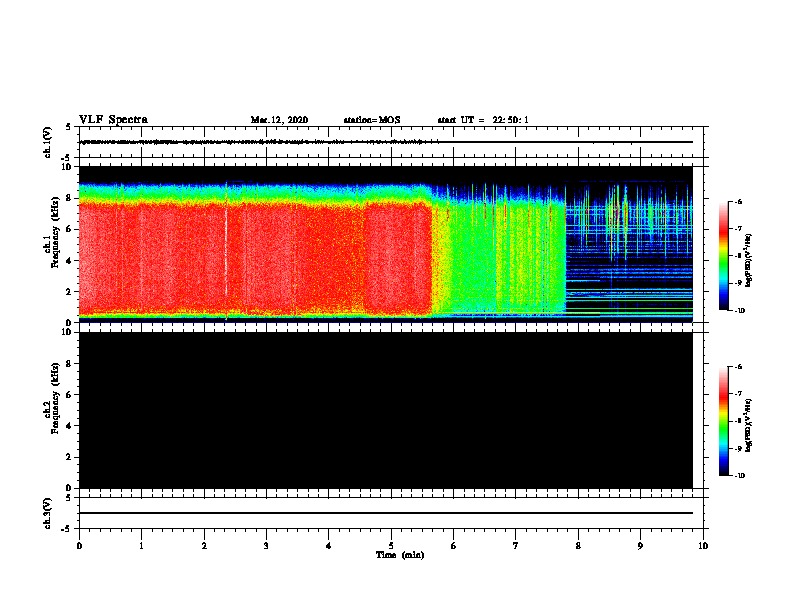Screen dimensions: 792x612
Task: Select the date text "Mar.12, 2020"
Action: click(279, 120)
